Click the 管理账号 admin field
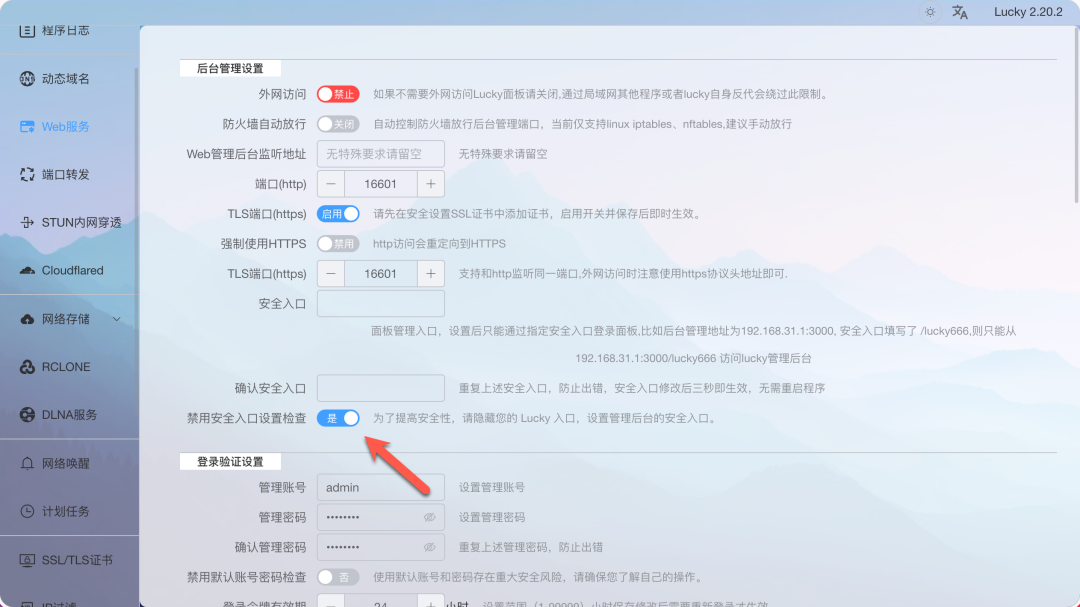The image size is (1080, 607). pyautogui.click(x=380, y=487)
